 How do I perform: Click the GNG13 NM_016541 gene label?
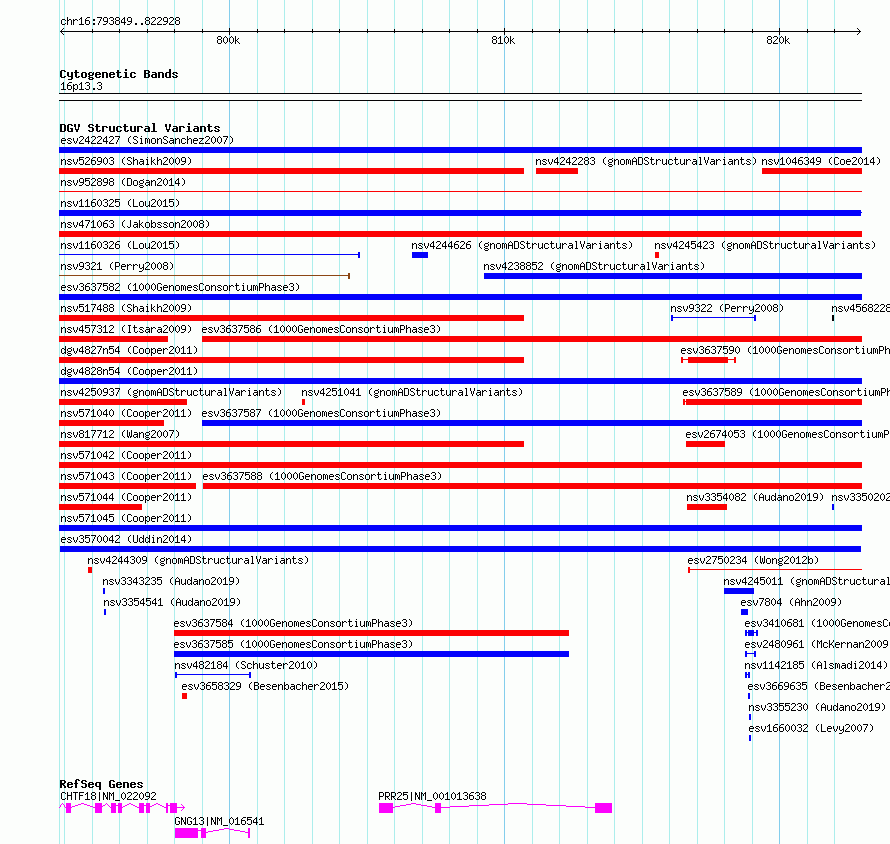click(x=219, y=821)
